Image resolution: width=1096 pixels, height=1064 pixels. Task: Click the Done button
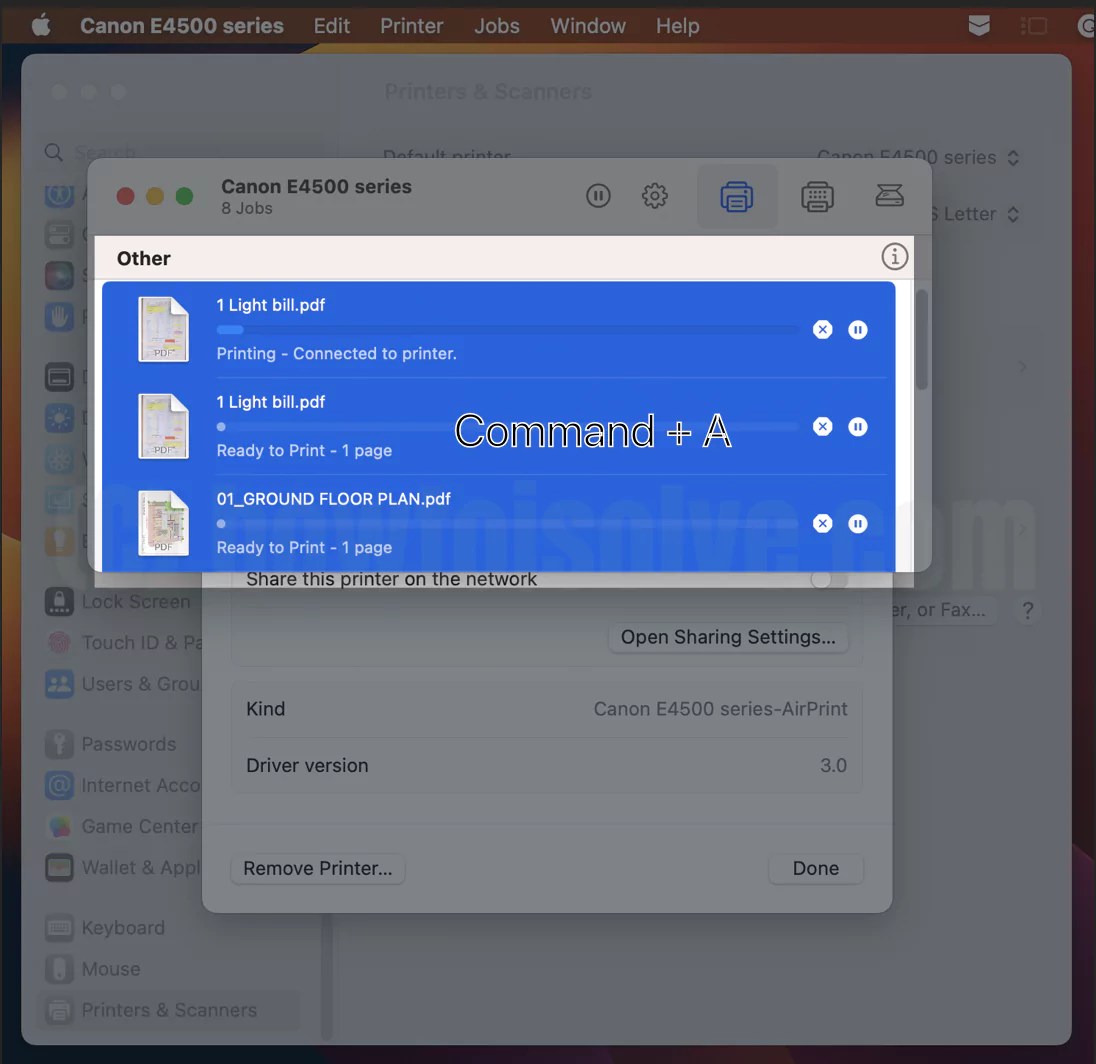click(x=816, y=868)
